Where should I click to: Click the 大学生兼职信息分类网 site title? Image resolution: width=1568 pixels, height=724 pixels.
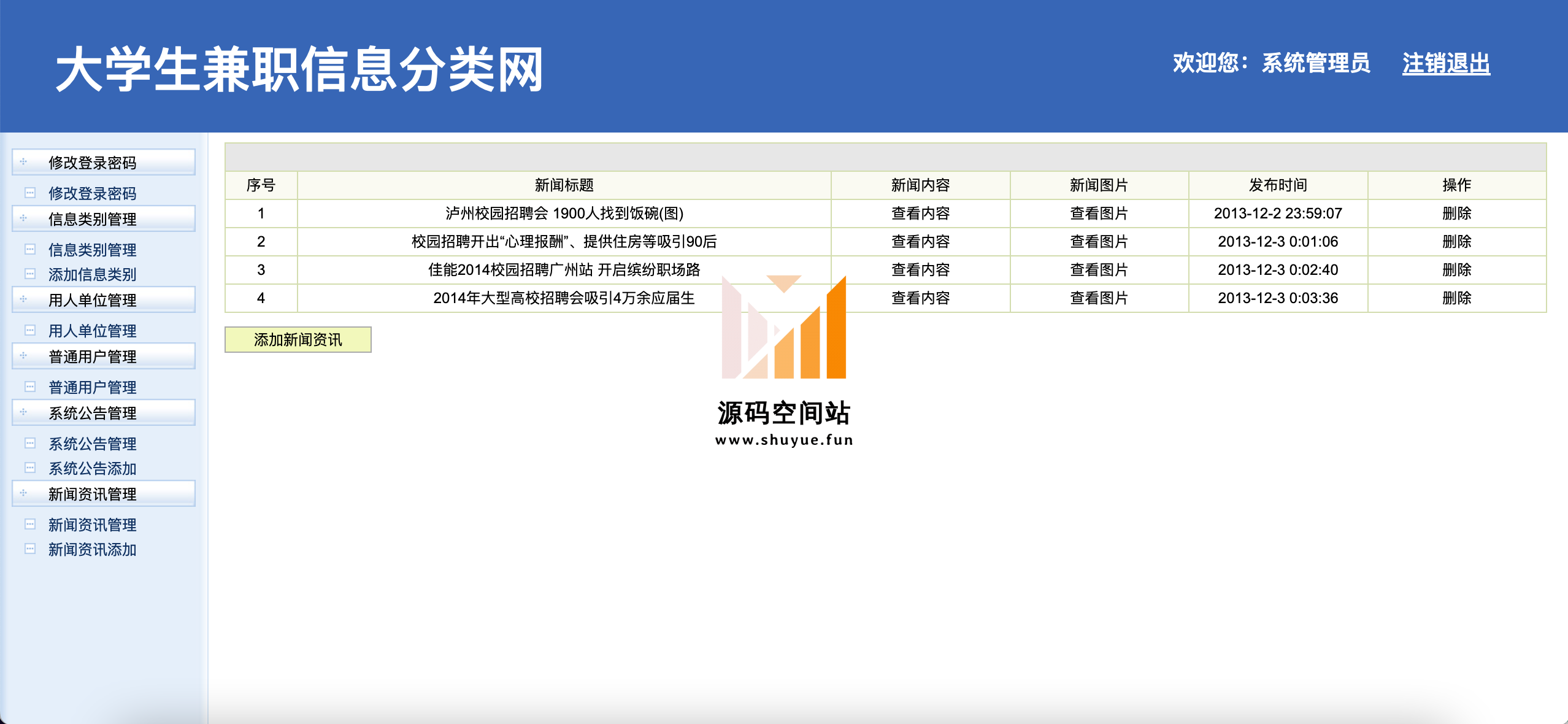(299, 69)
